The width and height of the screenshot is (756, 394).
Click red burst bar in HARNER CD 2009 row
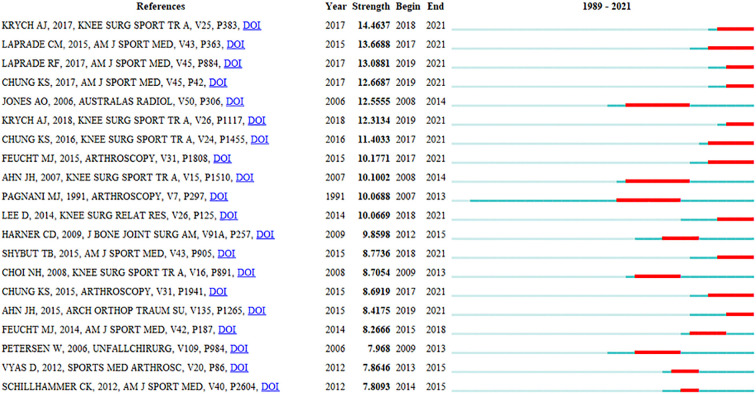coord(680,238)
